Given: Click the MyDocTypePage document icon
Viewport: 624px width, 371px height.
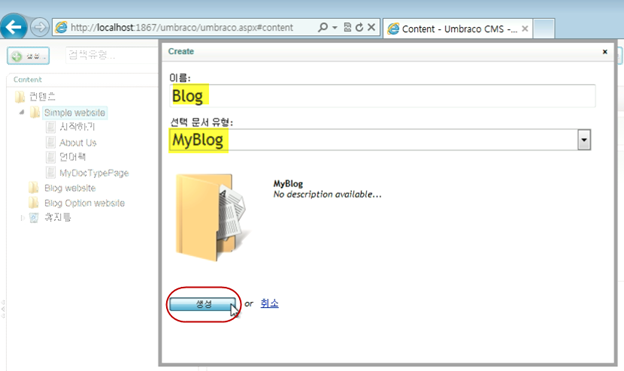Looking at the screenshot, I should click(x=51, y=173).
